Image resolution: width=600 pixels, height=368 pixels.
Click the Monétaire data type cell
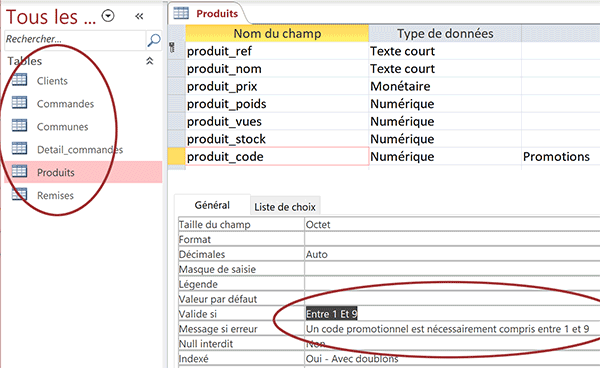click(445, 86)
